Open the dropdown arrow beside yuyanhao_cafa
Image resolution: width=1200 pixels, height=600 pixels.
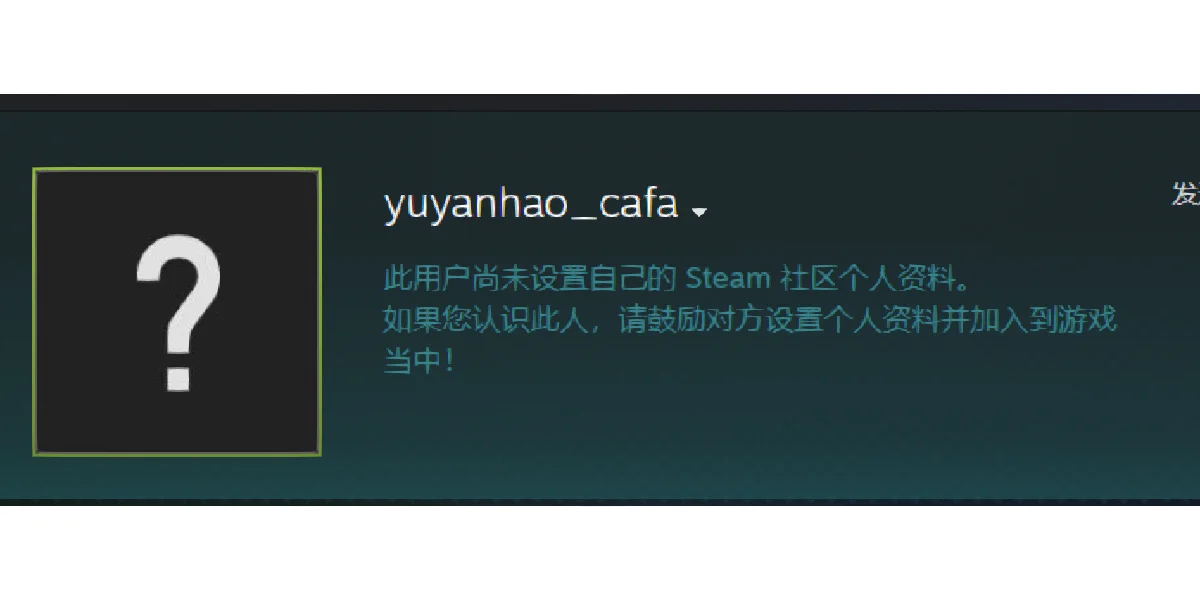click(x=699, y=212)
